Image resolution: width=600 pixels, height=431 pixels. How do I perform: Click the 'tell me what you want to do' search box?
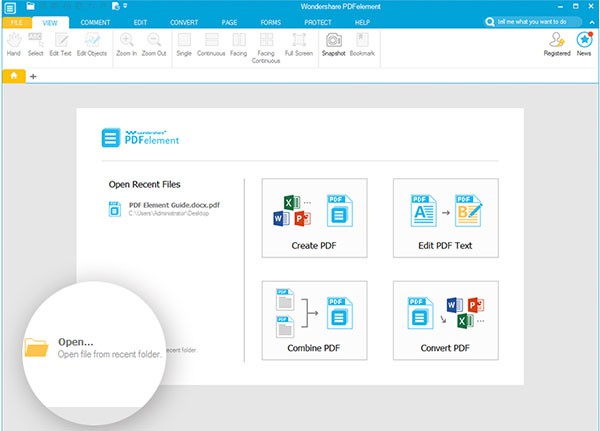click(x=532, y=22)
